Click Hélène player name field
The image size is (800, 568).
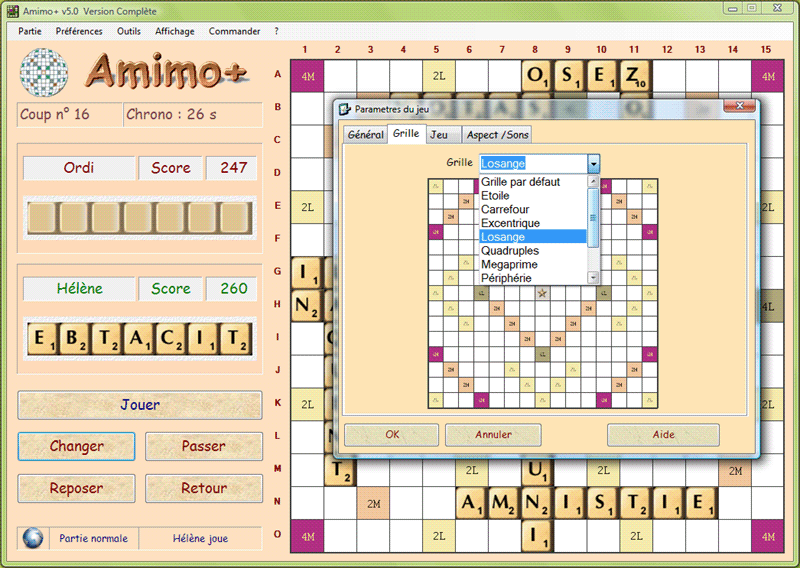pyautogui.click(x=79, y=288)
